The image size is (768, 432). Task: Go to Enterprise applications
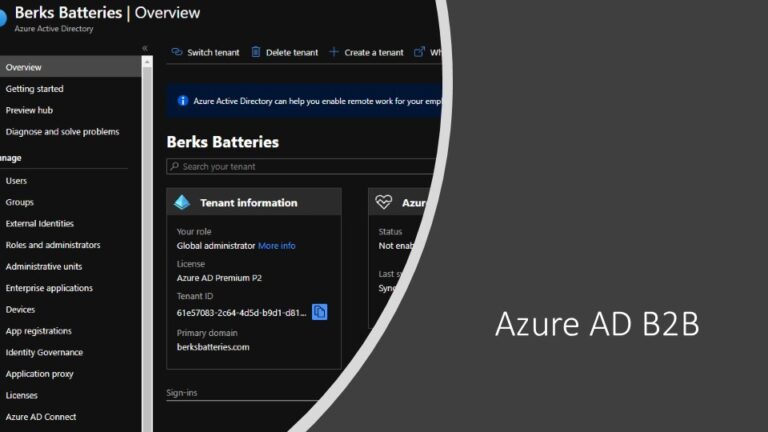tap(49, 288)
